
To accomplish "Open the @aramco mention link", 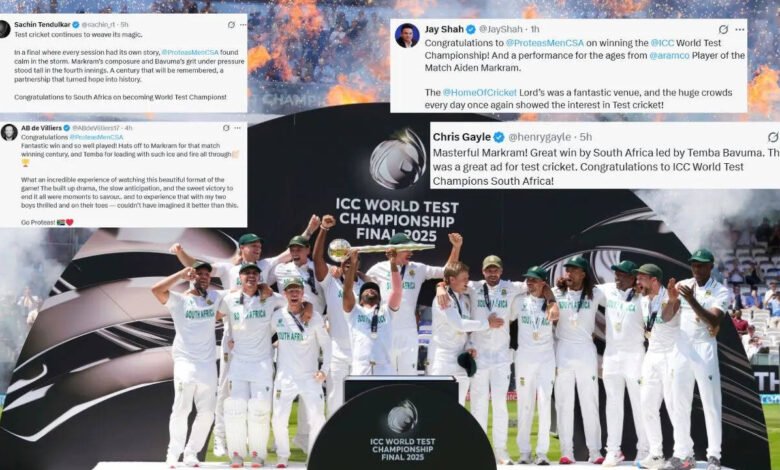I will [x=670, y=55].
